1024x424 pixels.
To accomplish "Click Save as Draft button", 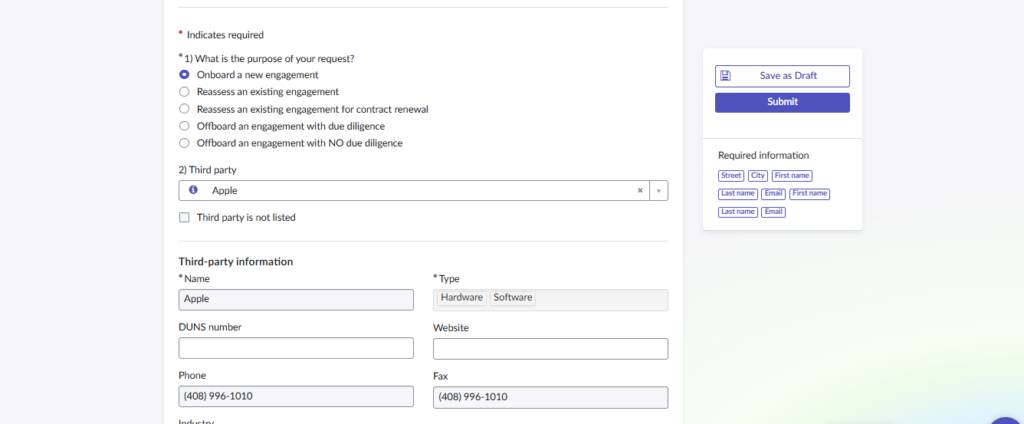I will tap(782, 76).
